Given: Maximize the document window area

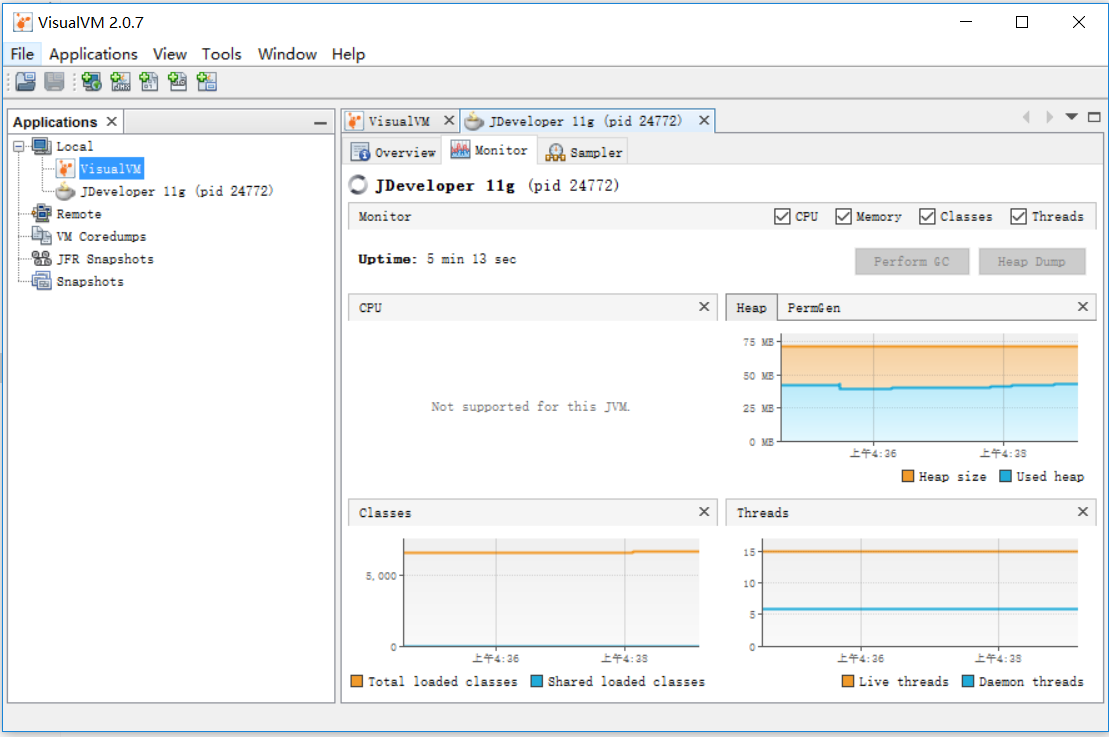Looking at the screenshot, I should 1094,117.
